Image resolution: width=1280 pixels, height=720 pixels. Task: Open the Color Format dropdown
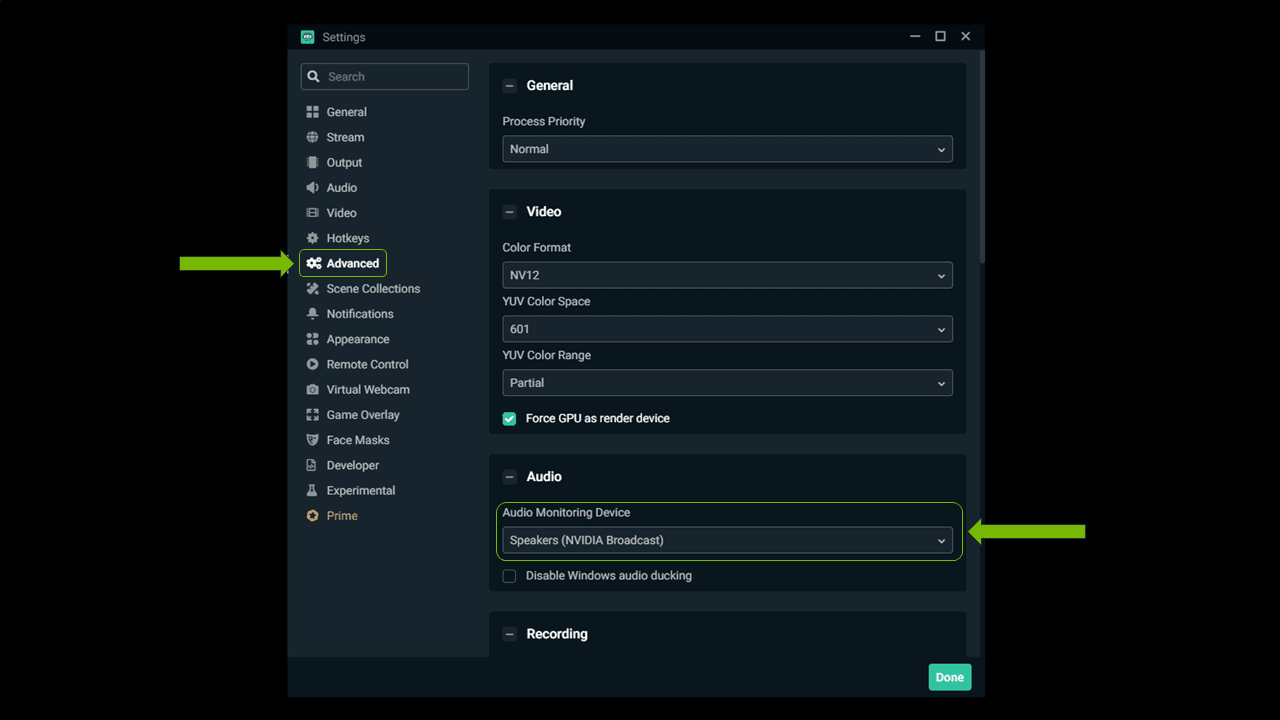(727, 275)
